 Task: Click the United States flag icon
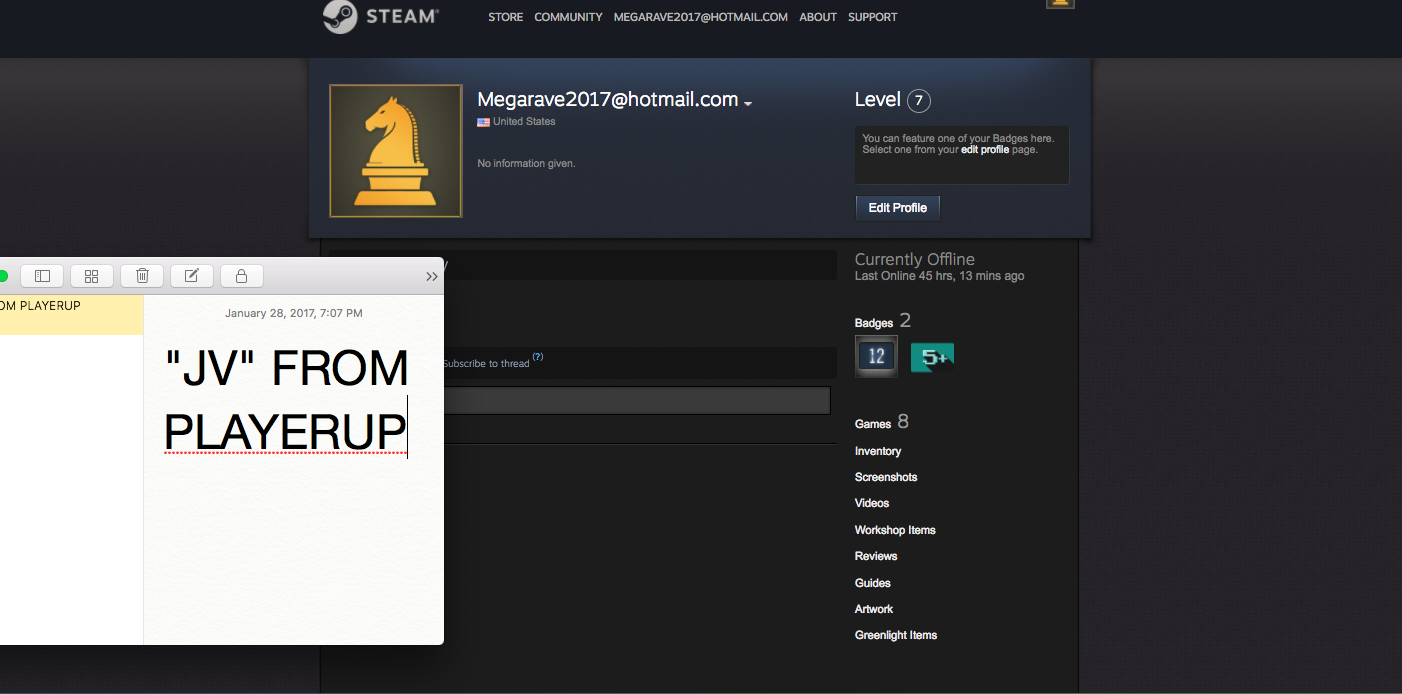484,122
